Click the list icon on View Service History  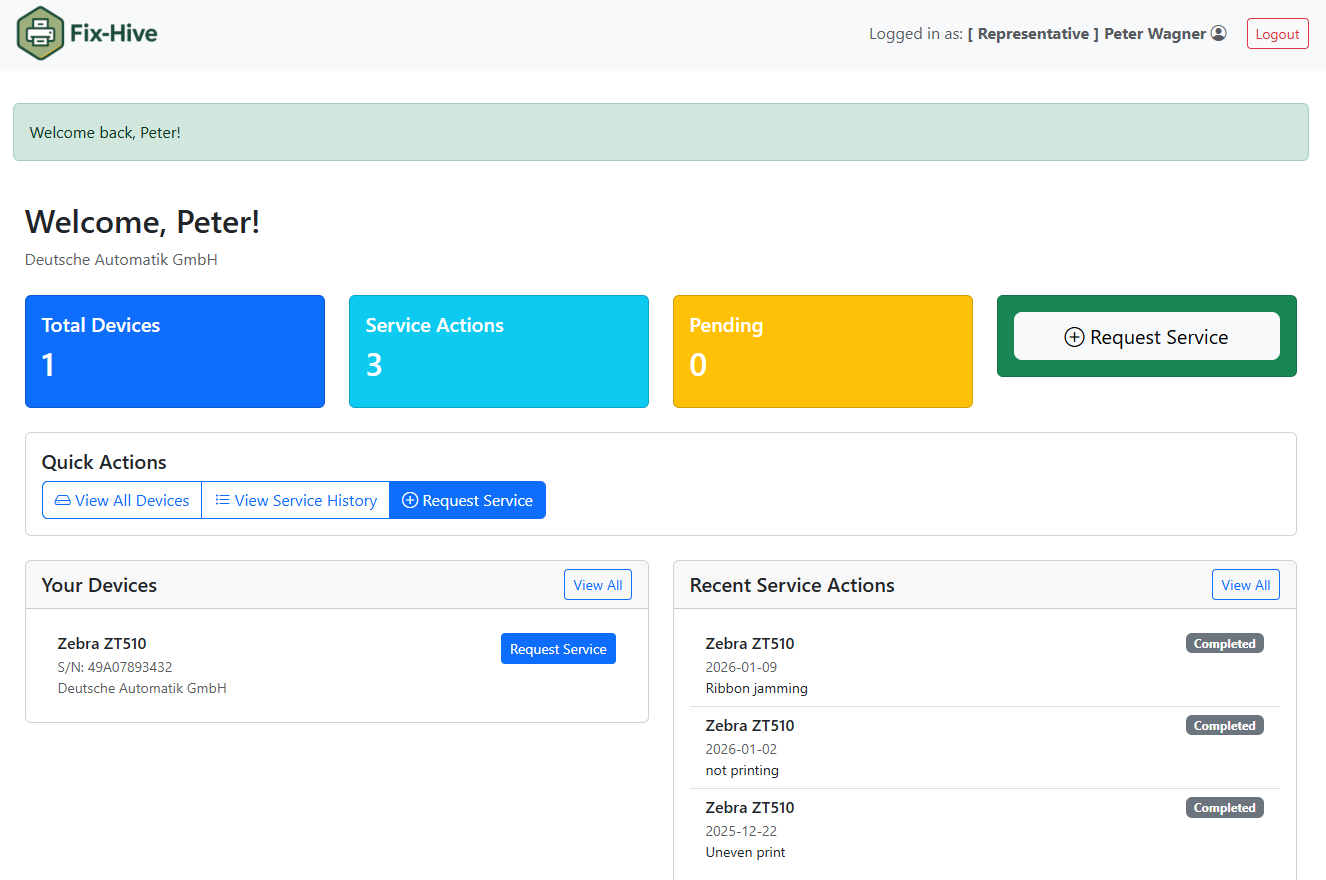tap(222, 500)
